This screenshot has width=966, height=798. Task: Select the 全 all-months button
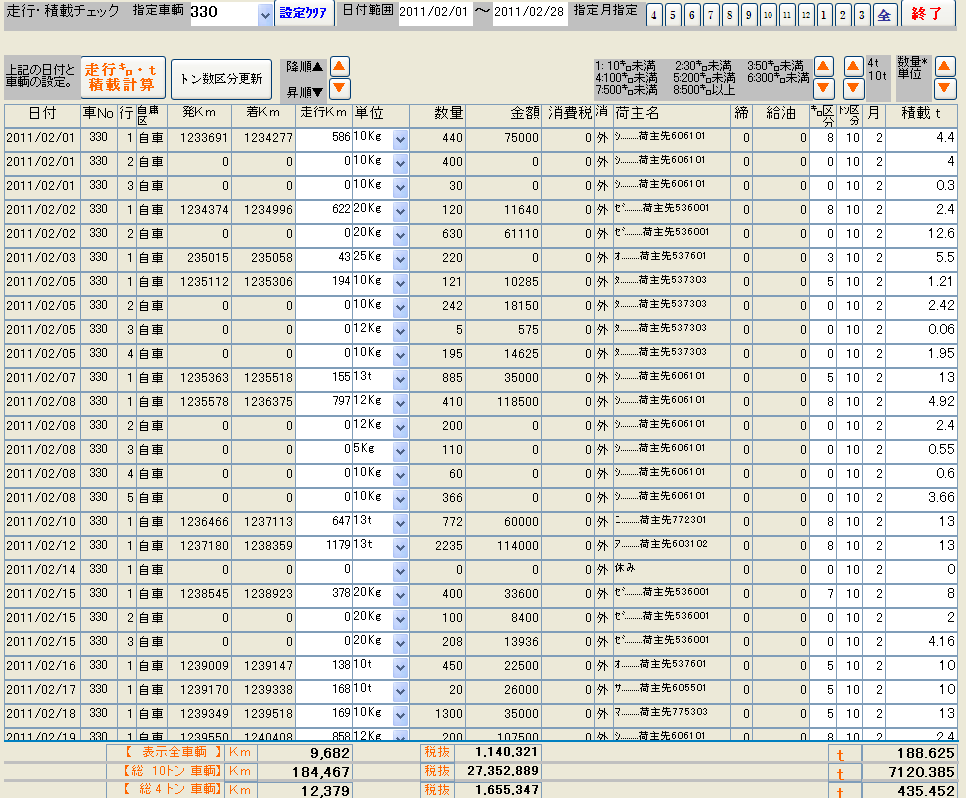884,15
